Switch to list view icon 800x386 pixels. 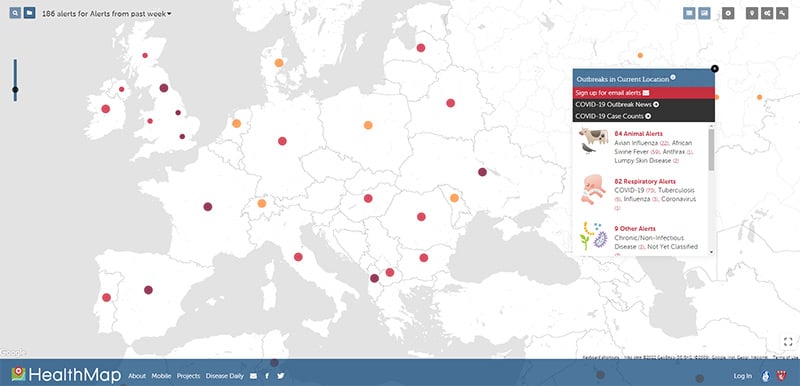point(689,13)
